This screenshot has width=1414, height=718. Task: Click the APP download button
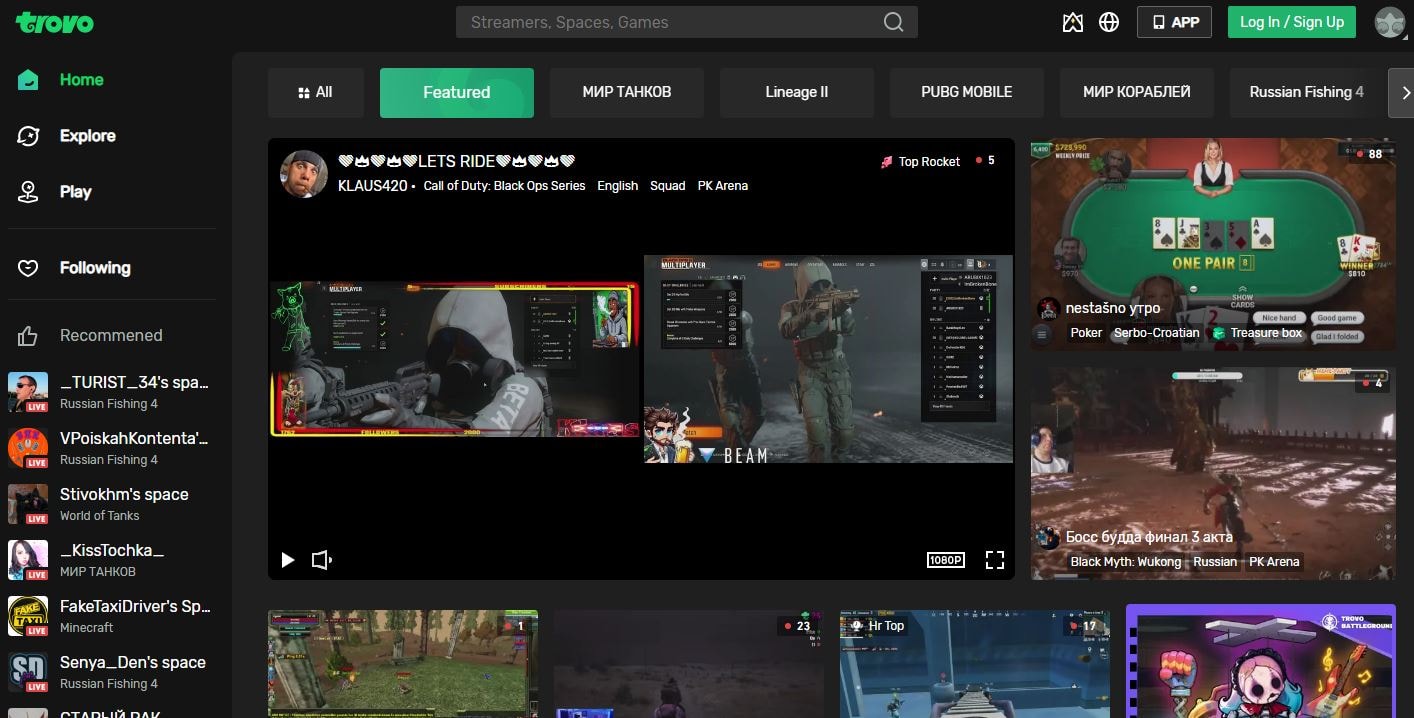point(1174,22)
